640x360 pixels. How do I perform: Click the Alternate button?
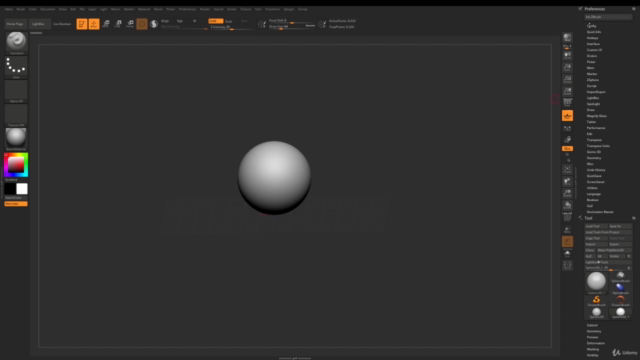[16, 204]
